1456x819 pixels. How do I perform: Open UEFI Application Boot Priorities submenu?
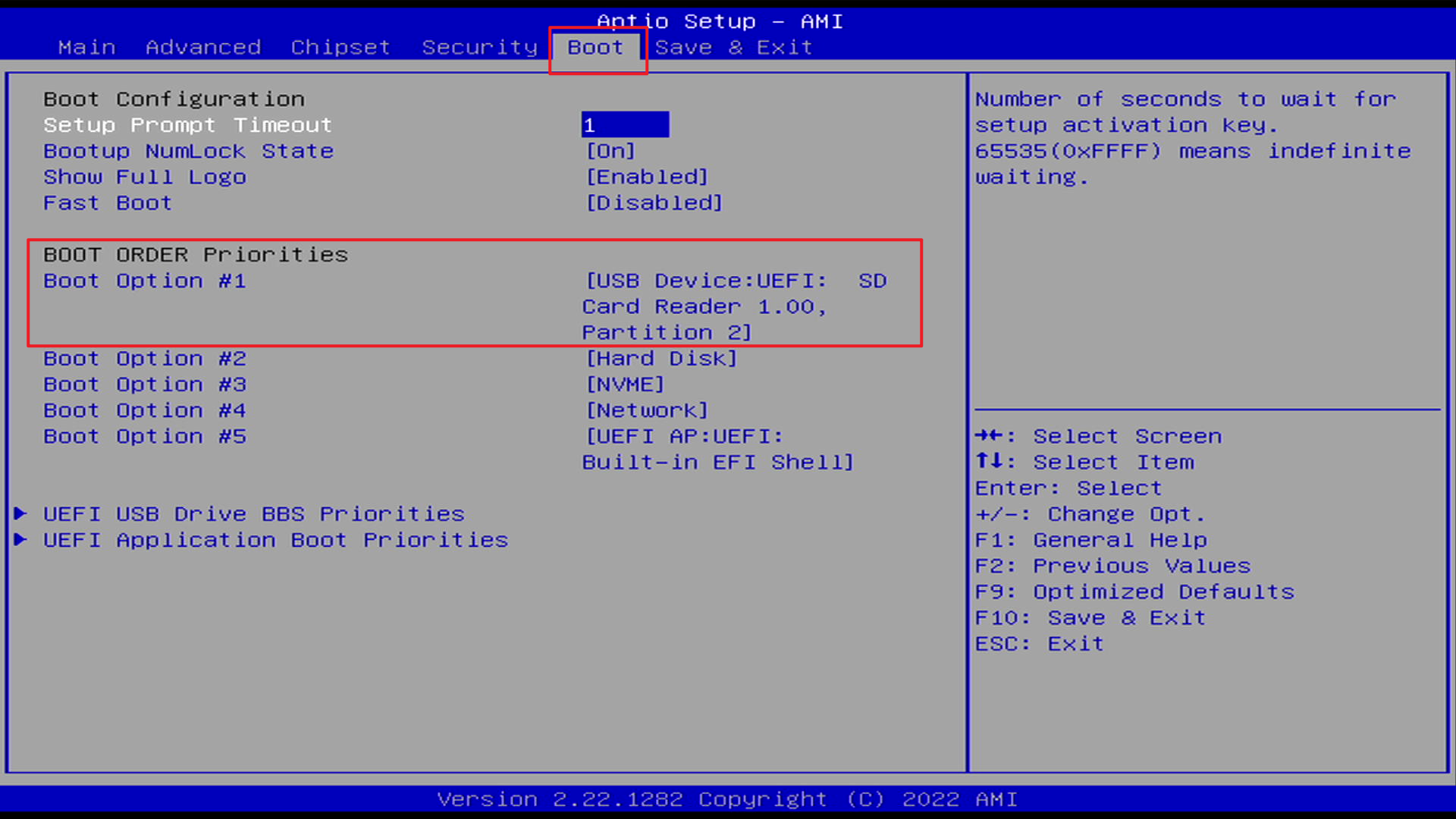click(x=275, y=539)
